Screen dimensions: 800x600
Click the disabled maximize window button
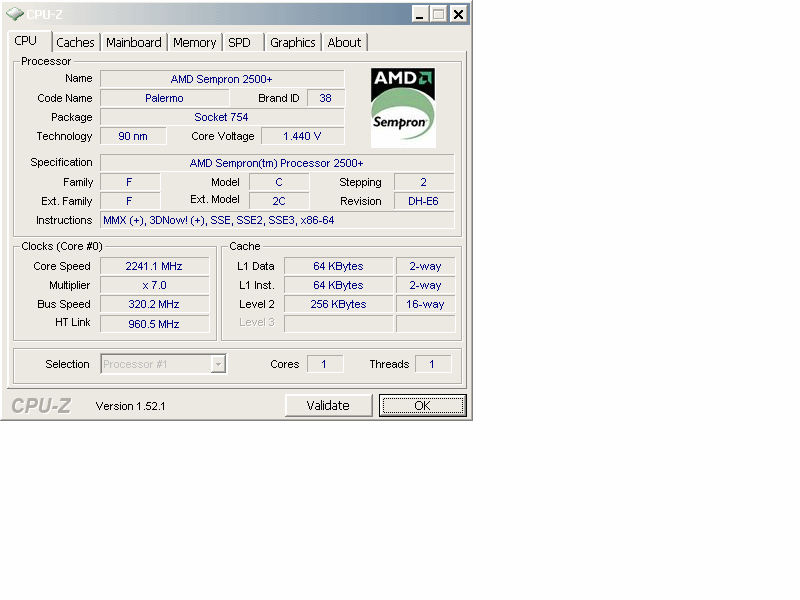[438, 14]
